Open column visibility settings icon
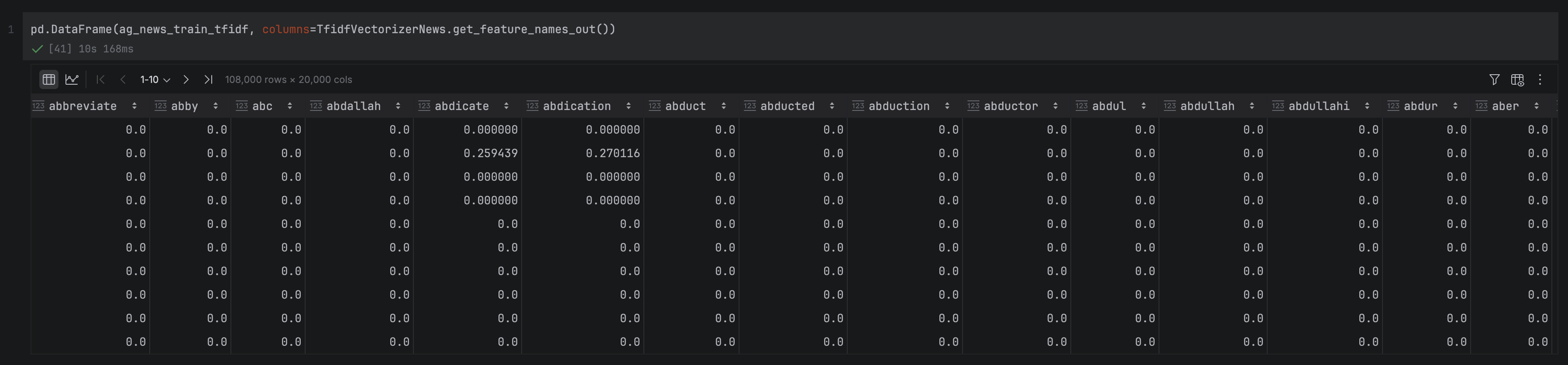1568x365 pixels. point(1517,79)
